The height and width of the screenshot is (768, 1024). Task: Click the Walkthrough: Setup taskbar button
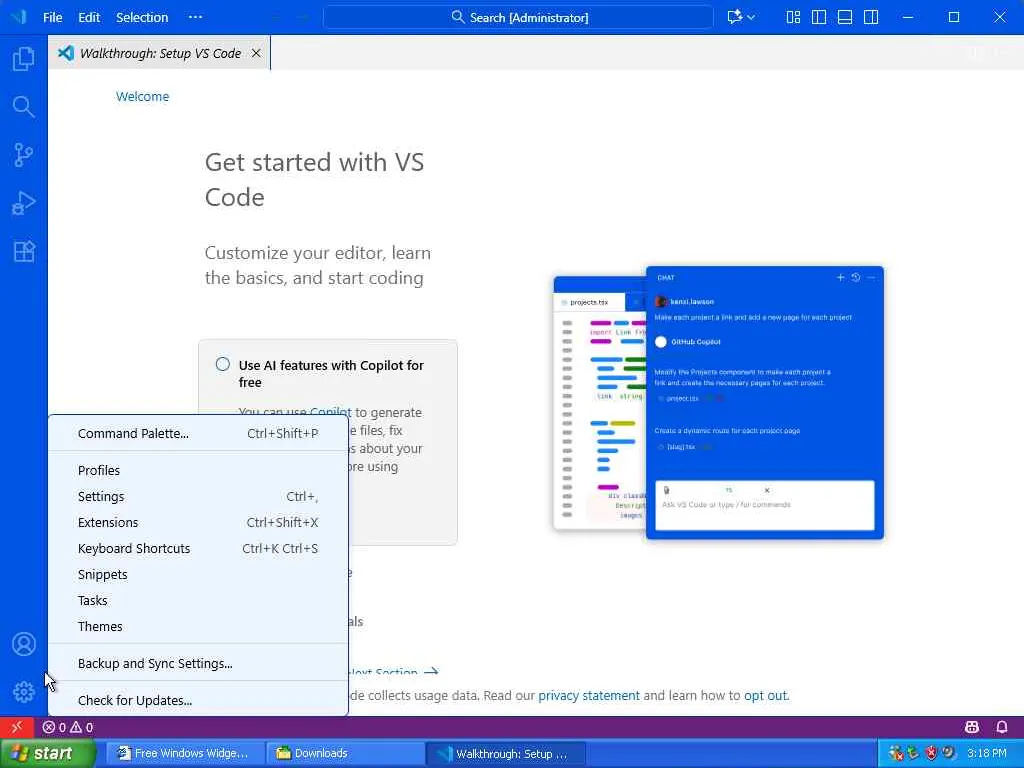tap(506, 753)
